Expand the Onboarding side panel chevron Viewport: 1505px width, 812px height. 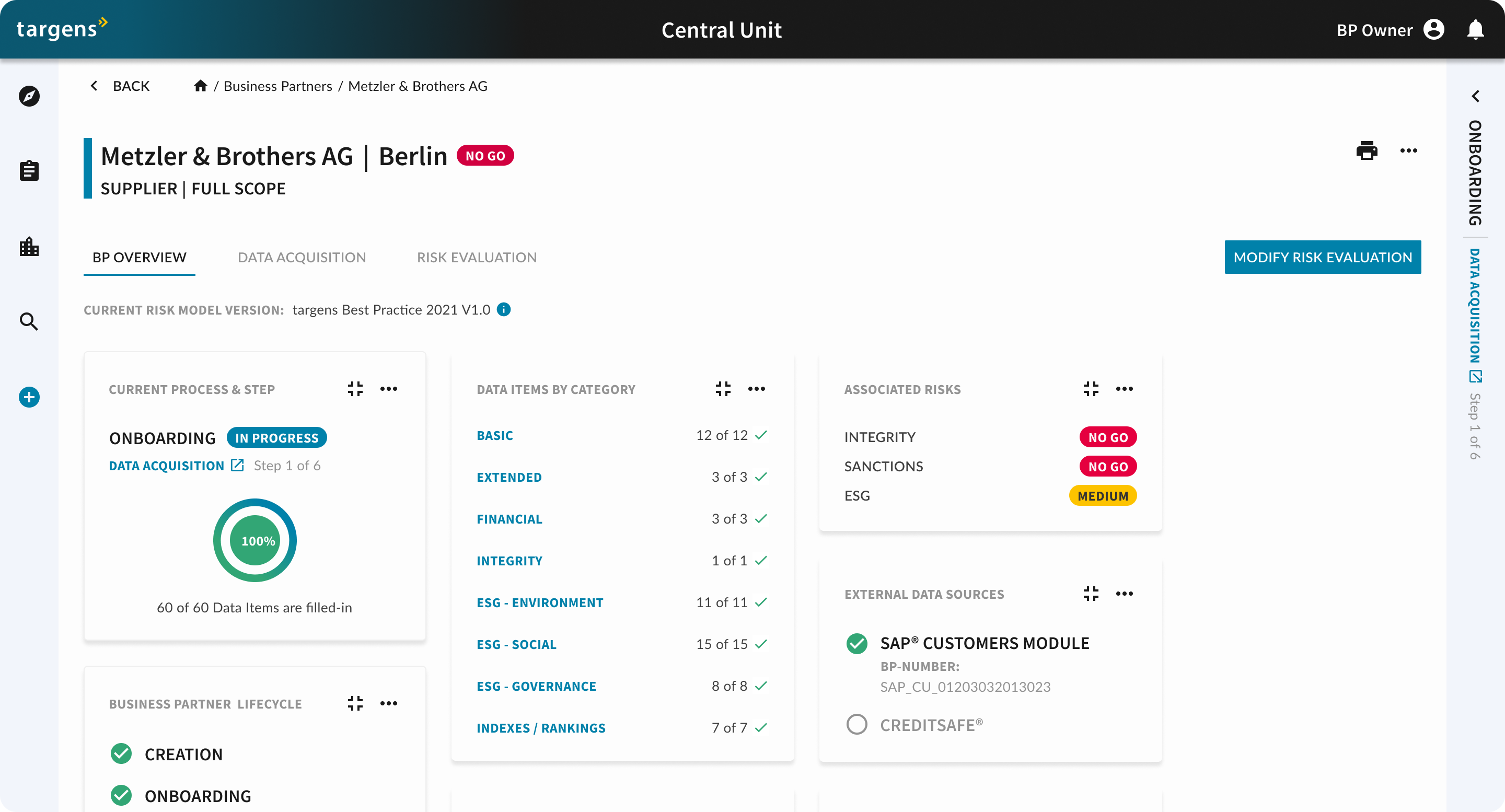tap(1475, 96)
